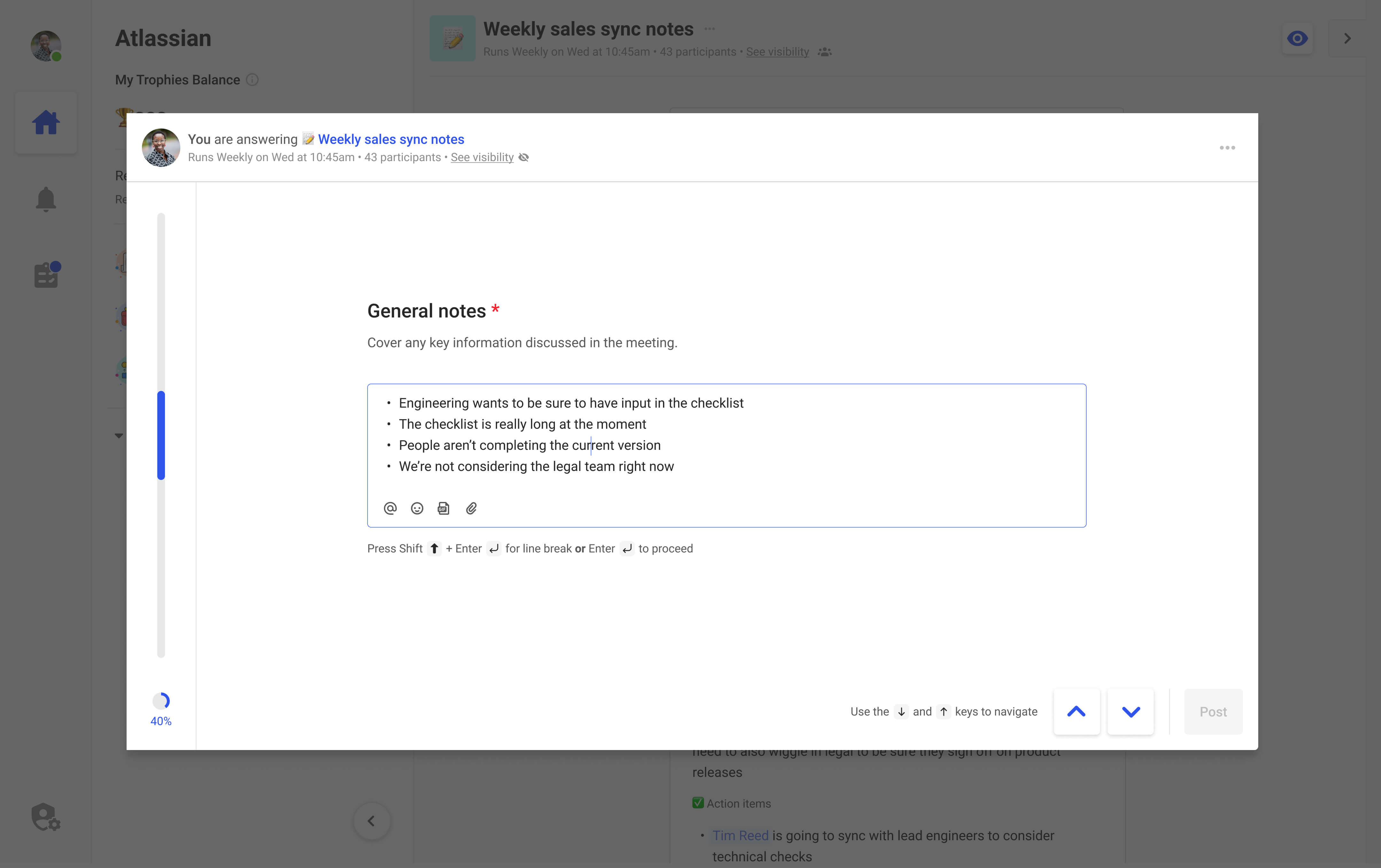Click the 'The checklist is really long' bullet
This screenshot has height=868, width=1381.
(x=522, y=424)
